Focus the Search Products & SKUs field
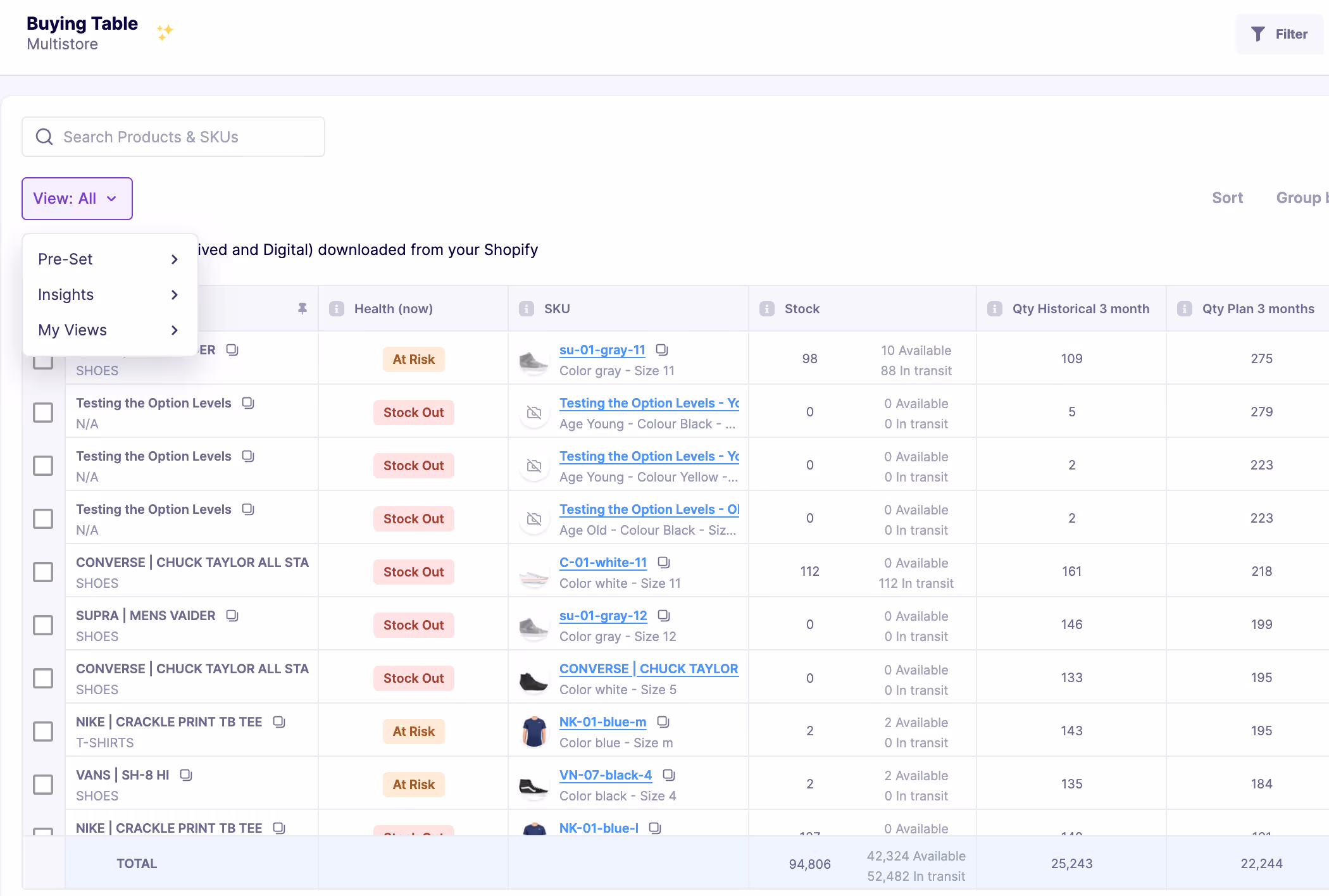The width and height of the screenshot is (1329, 896). coord(173,137)
